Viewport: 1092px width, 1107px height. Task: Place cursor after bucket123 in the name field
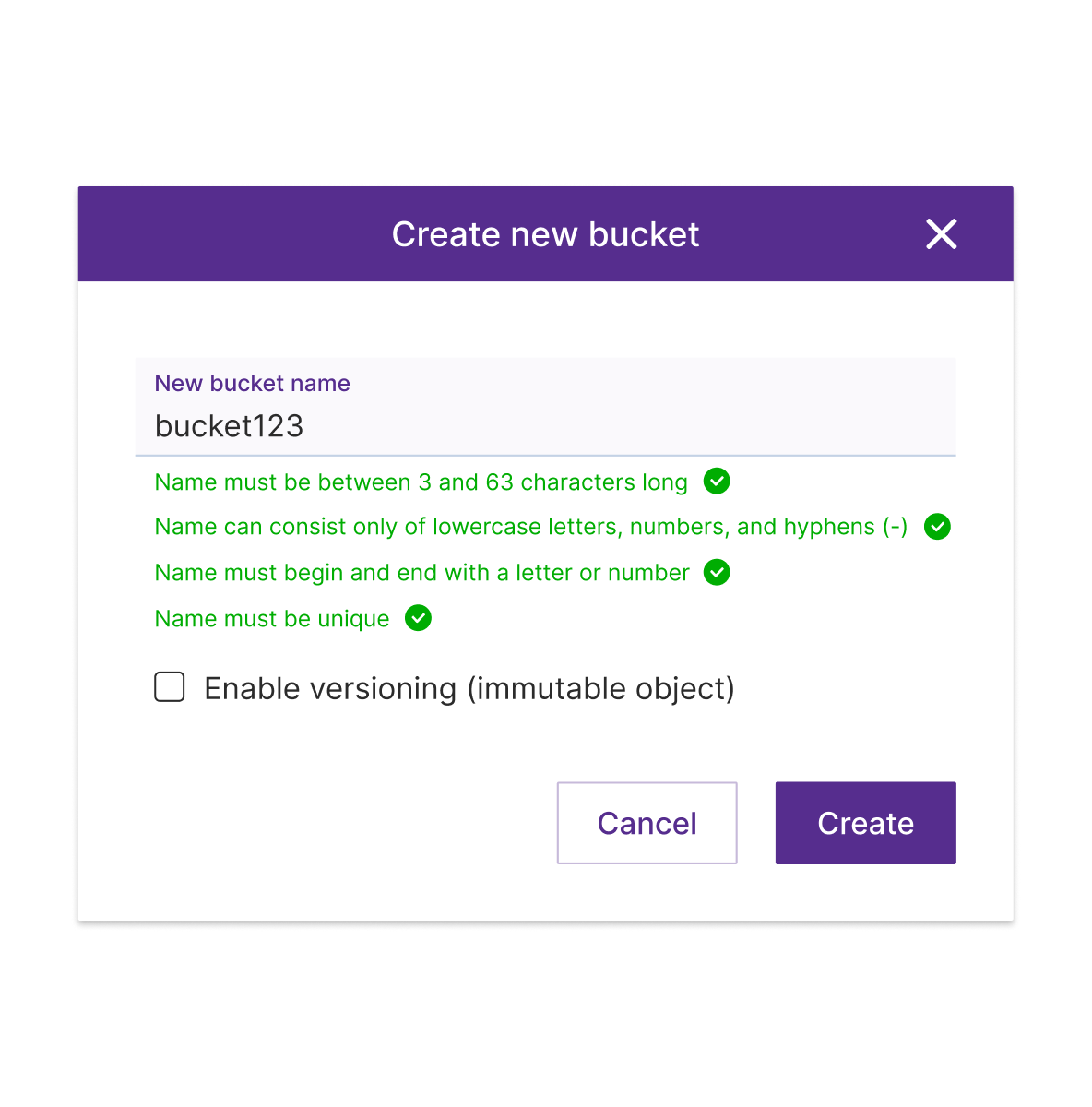coord(306,426)
